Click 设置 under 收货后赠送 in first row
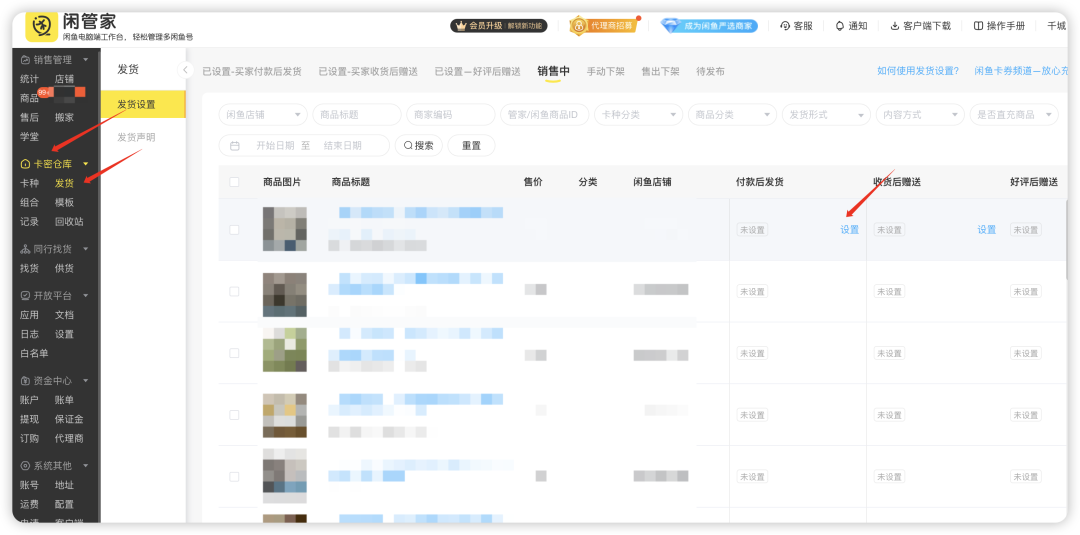Viewport: 1080px width, 535px height. click(986, 229)
